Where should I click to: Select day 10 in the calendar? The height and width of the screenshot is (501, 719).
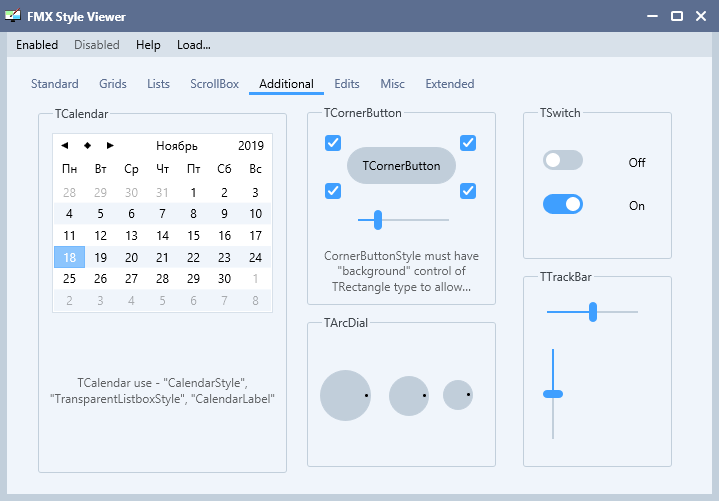(255, 214)
